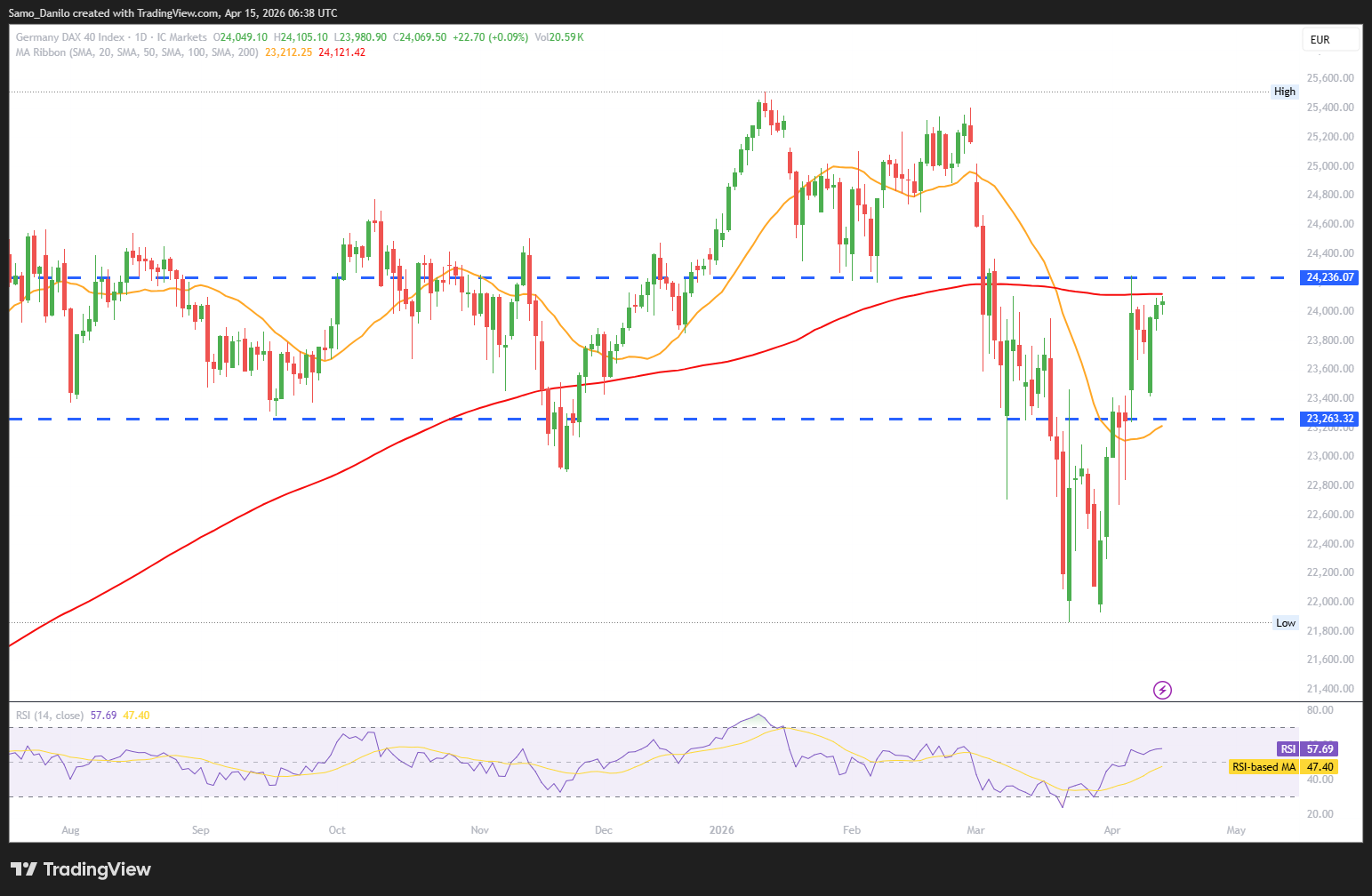Click the orange 23,212.25 SMA value
The width and height of the screenshot is (1372, 896).
tap(288, 52)
